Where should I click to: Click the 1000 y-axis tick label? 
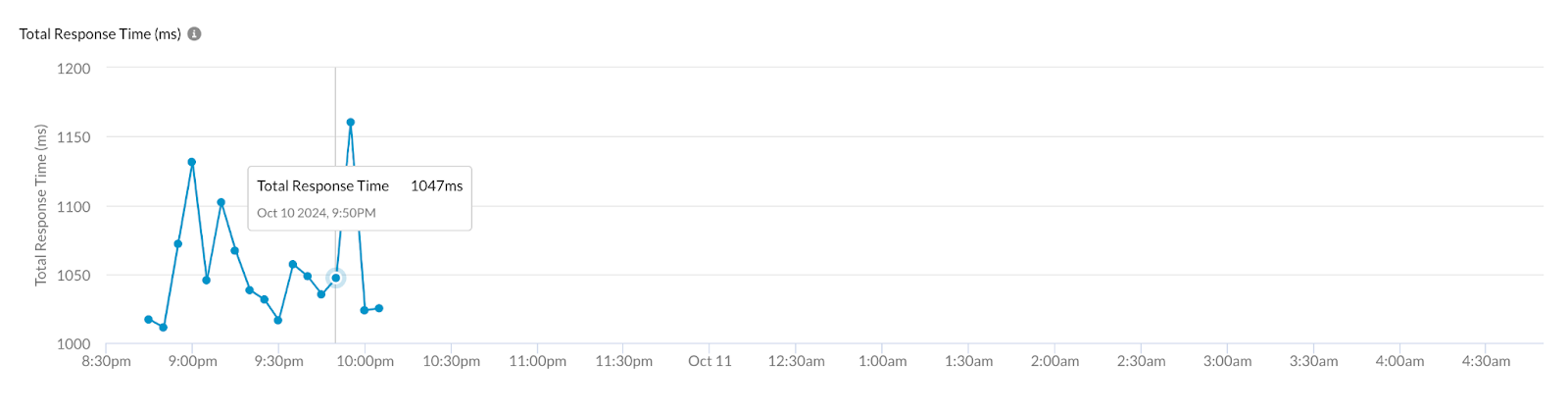point(73,343)
